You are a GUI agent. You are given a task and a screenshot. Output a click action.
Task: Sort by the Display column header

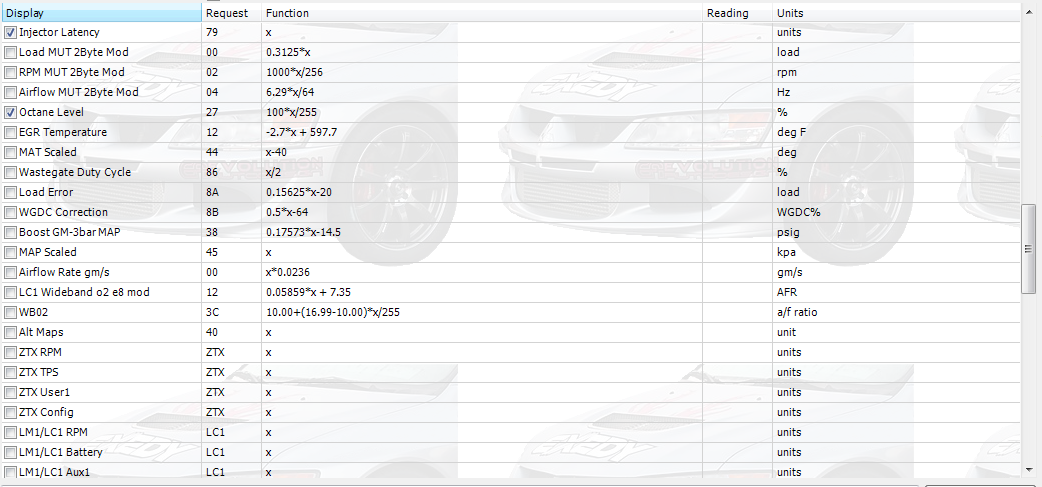100,13
